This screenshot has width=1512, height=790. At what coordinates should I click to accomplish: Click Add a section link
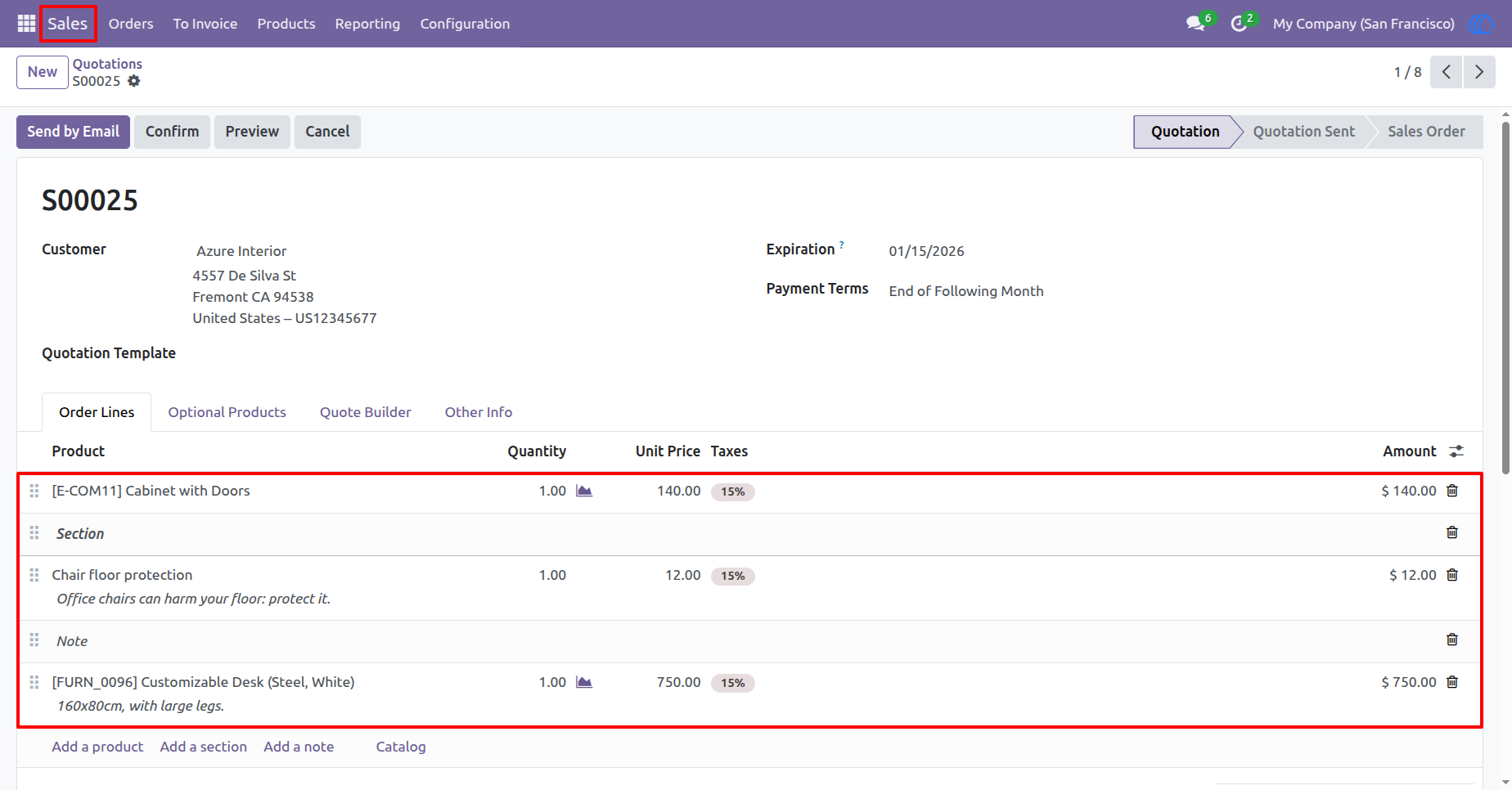coord(204,747)
